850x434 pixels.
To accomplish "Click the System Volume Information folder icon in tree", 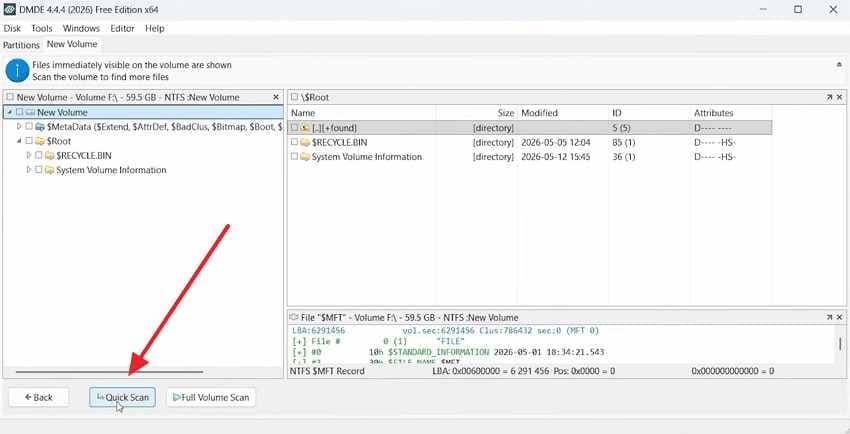I will click(50, 170).
